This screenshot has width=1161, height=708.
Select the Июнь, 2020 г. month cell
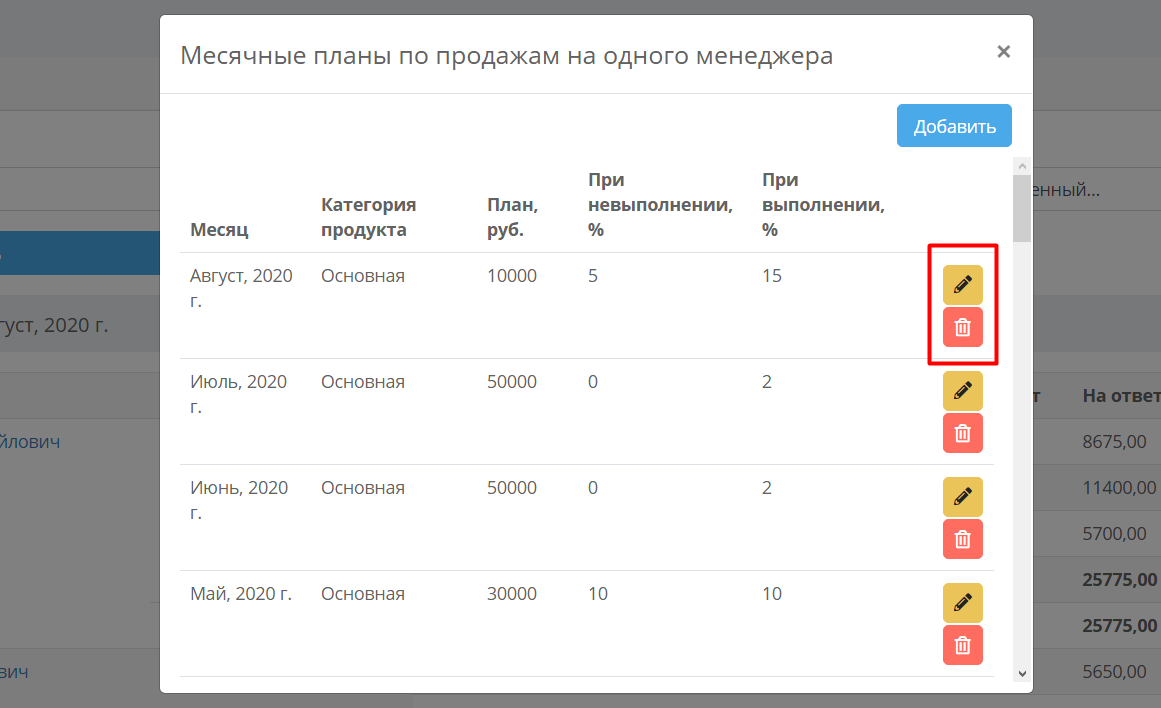(x=239, y=500)
